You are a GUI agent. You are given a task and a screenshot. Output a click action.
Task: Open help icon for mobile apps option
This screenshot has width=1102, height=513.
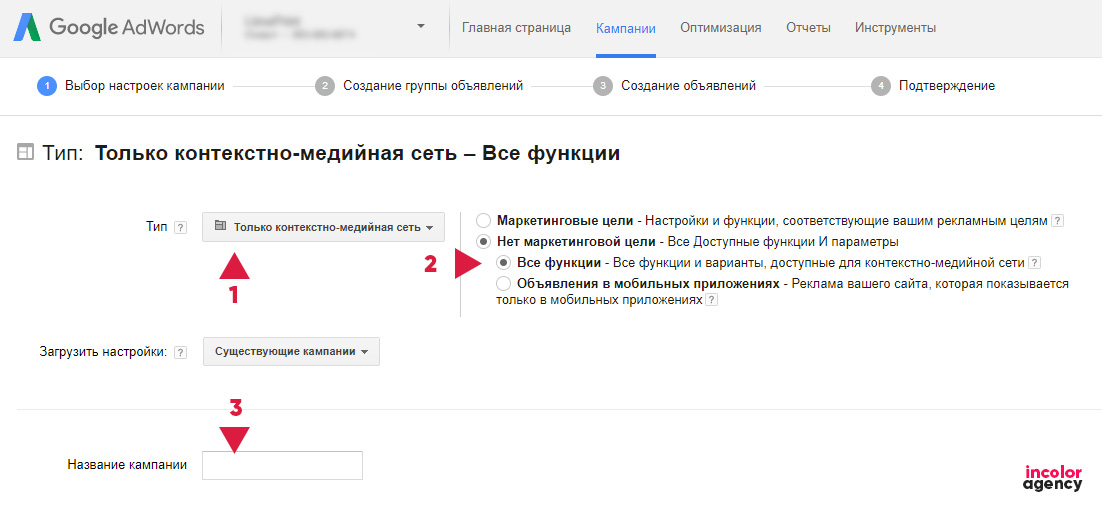tap(712, 300)
